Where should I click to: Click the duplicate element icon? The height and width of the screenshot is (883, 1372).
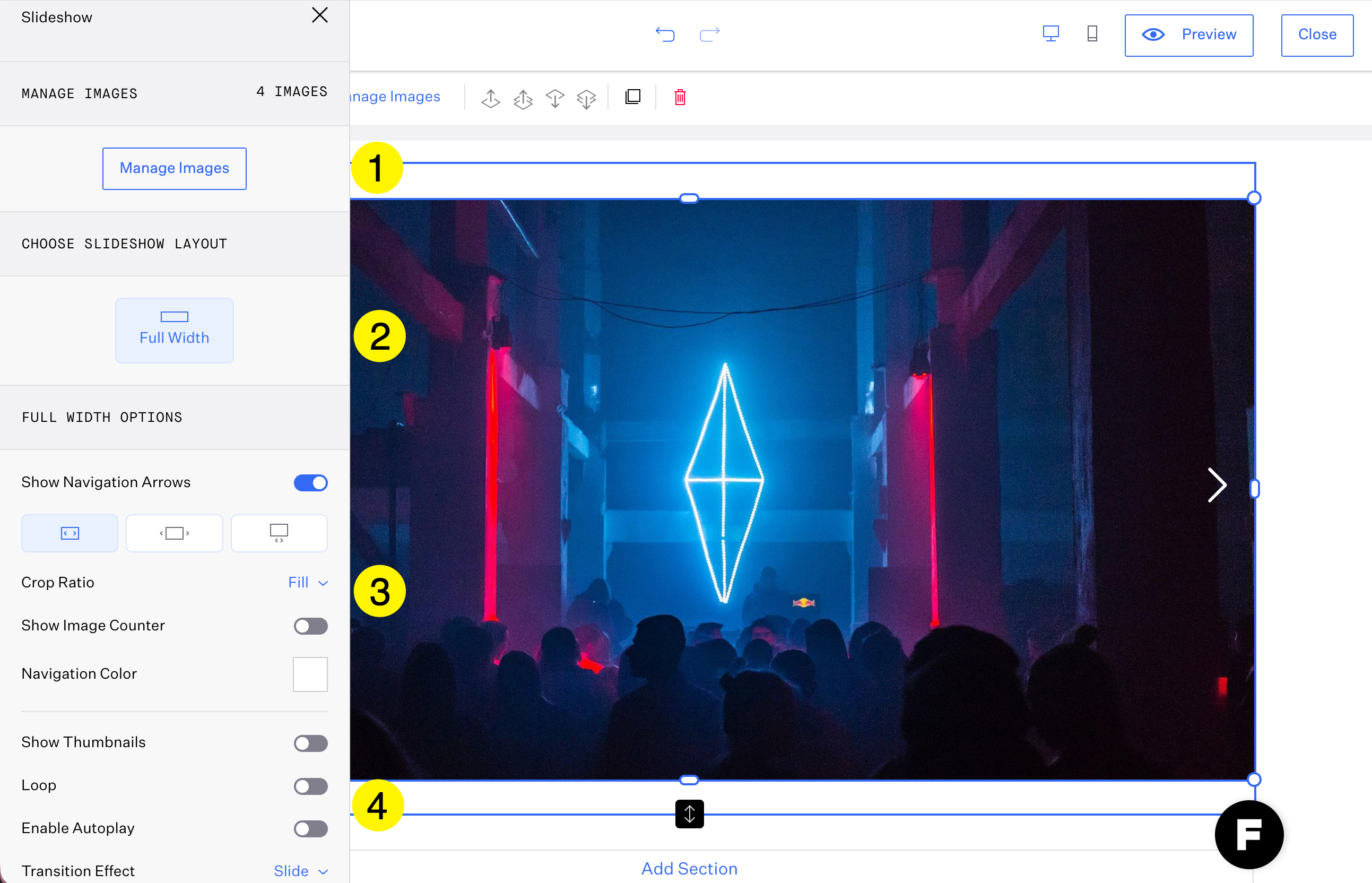[633, 97]
